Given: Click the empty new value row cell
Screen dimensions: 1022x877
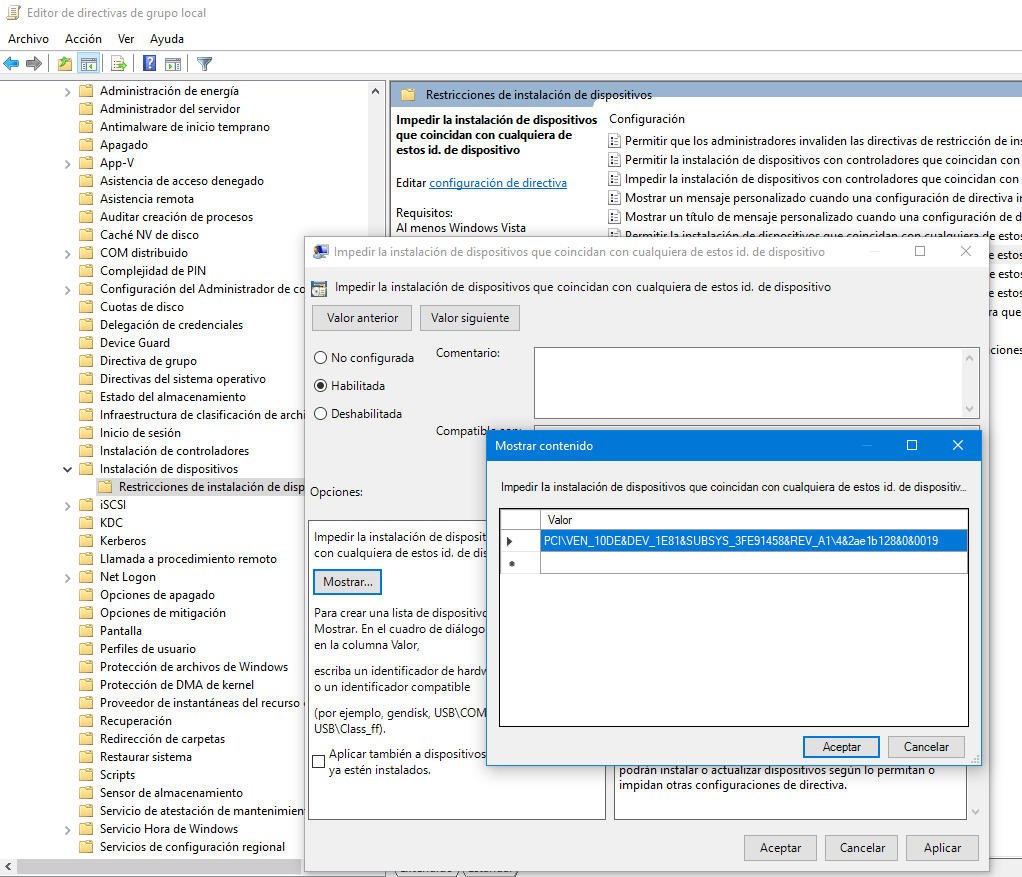Looking at the screenshot, I should pyautogui.click(x=753, y=563).
